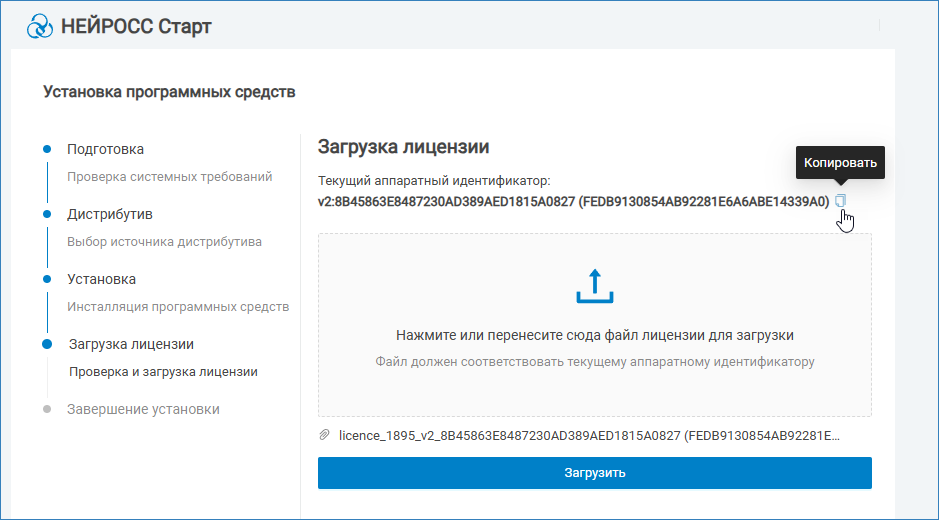Copy the hardware identifier with the copy icon
This screenshot has height=520, width=939.
[x=840, y=201]
